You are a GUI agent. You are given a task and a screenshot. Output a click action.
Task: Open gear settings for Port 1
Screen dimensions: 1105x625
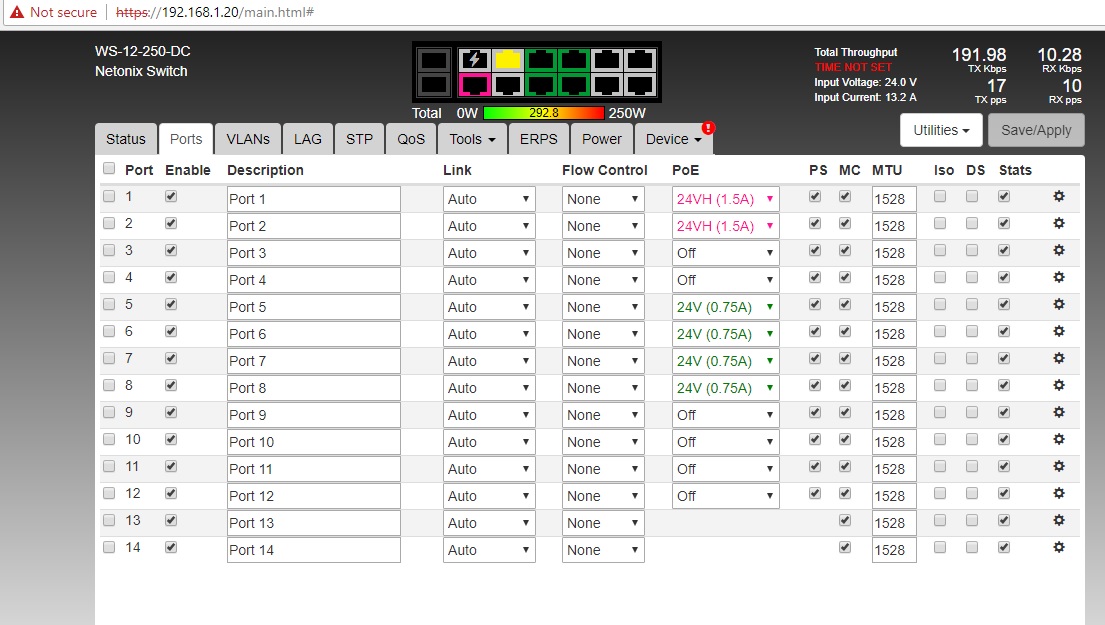(1059, 197)
